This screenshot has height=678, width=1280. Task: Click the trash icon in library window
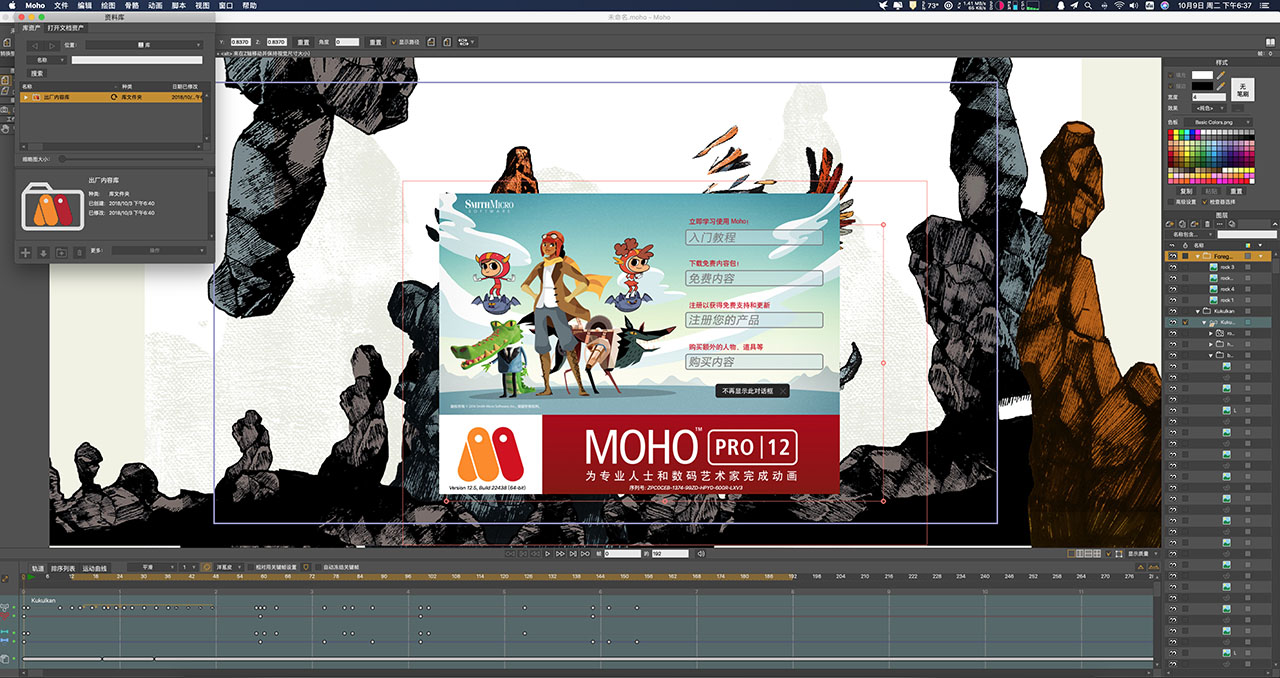tap(80, 252)
